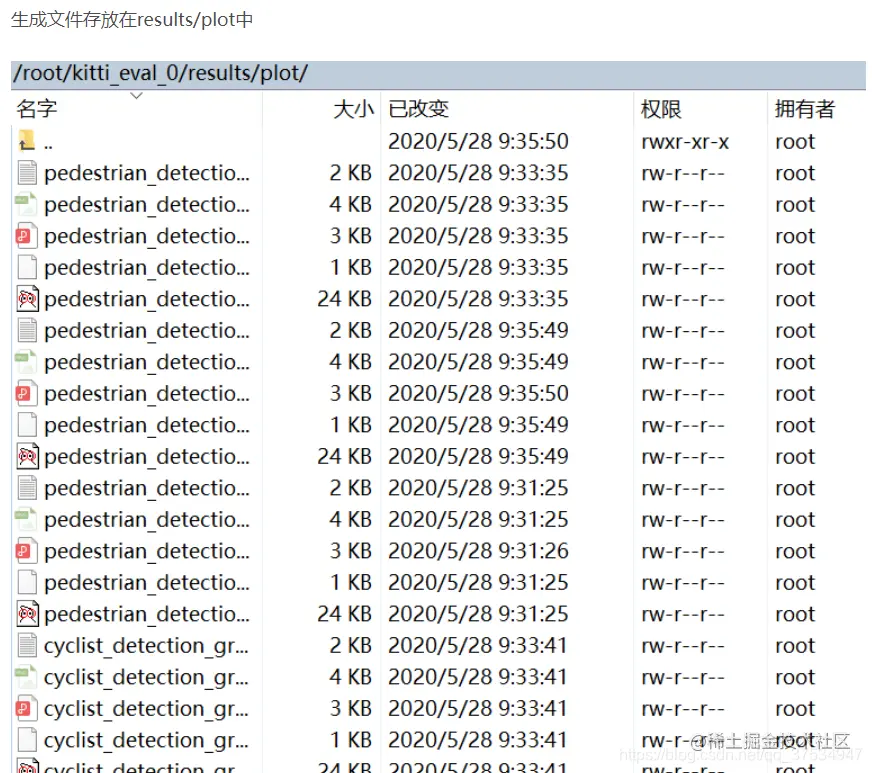Sort files by the 拥有者 column header
This screenshot has width=872, height=773.
805,109
